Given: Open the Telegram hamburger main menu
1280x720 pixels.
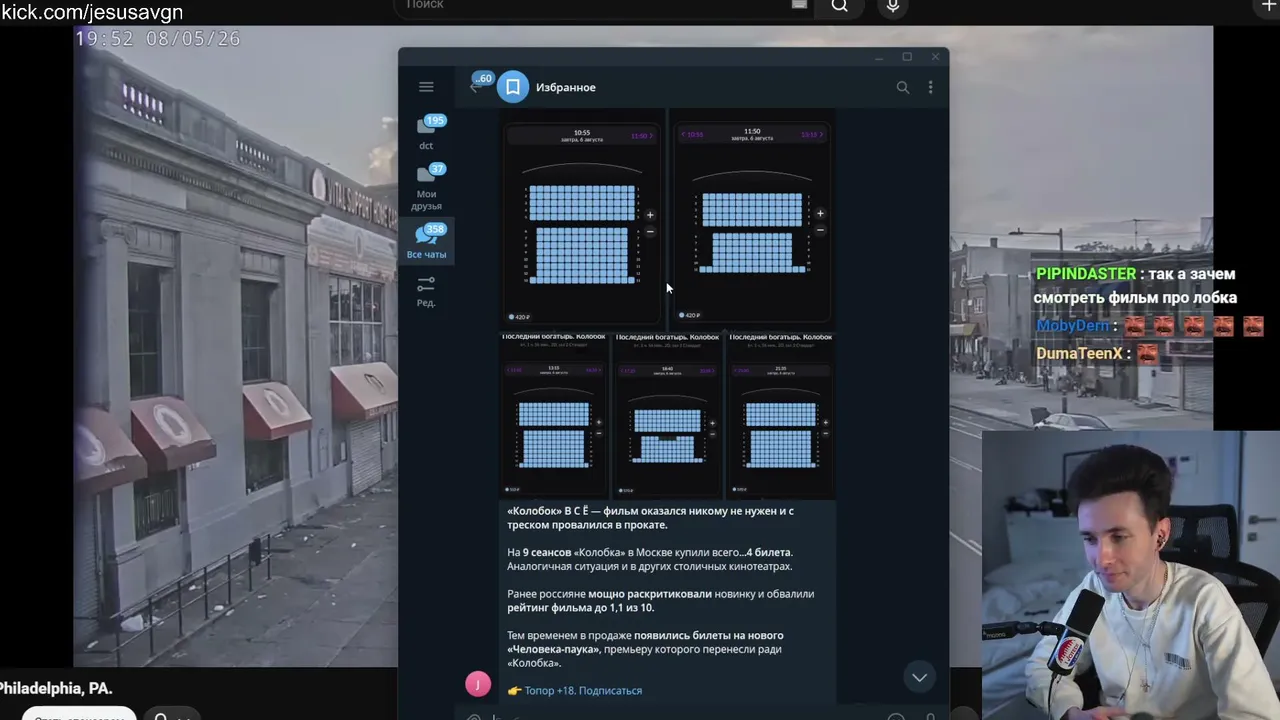Looking at the screenshot, I should [426, 87].
